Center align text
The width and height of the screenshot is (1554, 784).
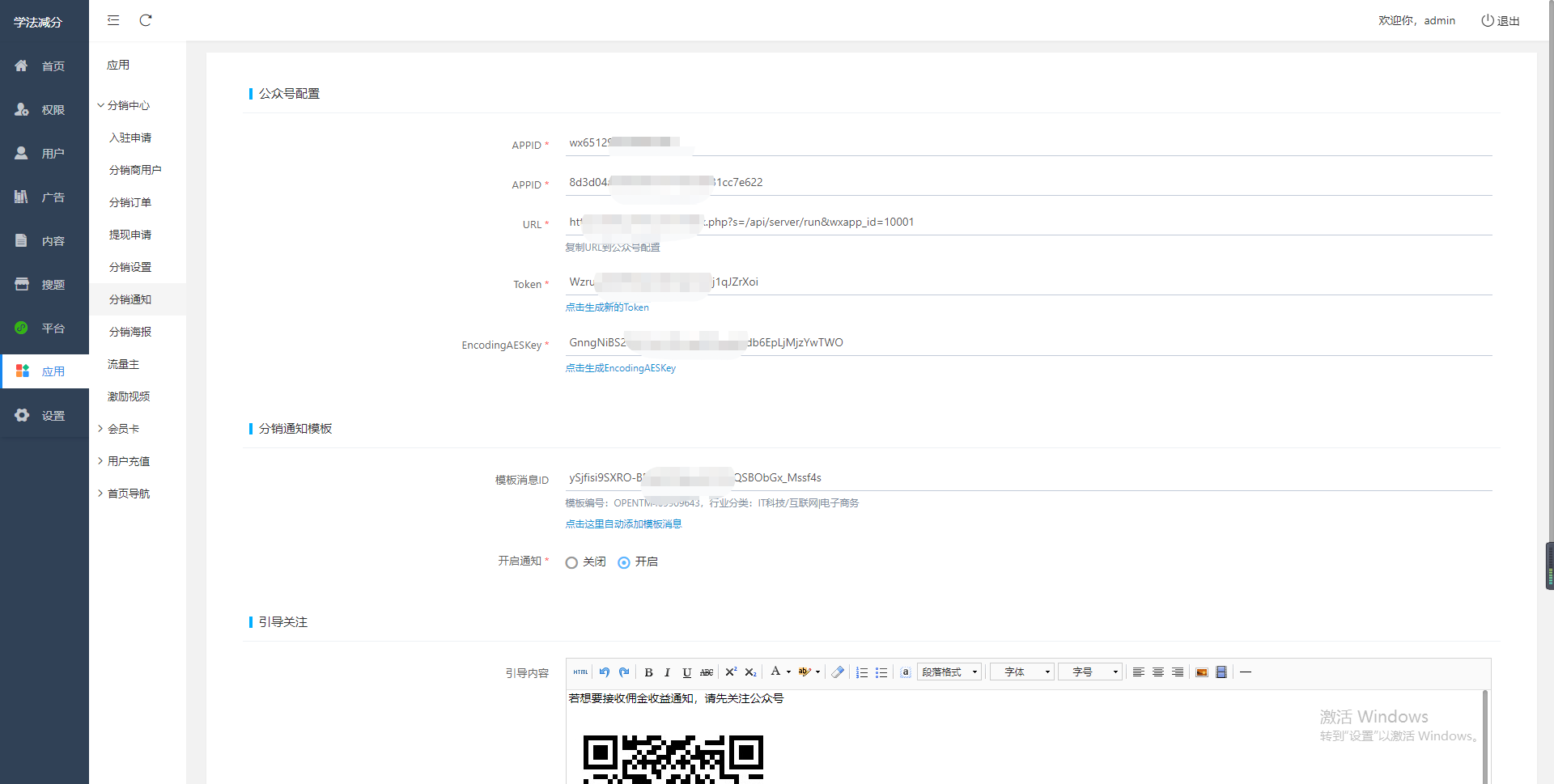(1158, 672)
